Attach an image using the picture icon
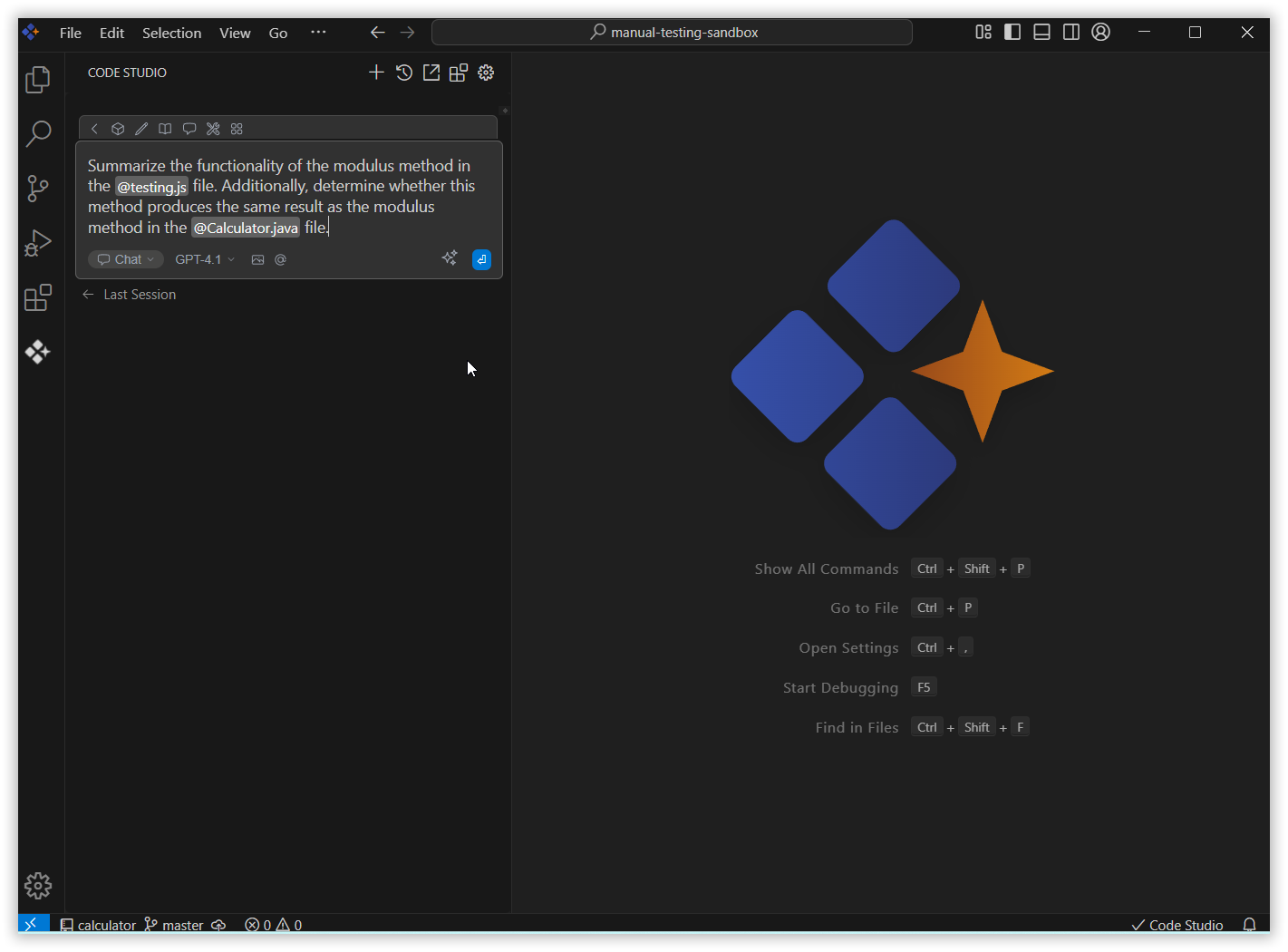The width and height of the screenshot is (1288, 952). pos(257,259)
